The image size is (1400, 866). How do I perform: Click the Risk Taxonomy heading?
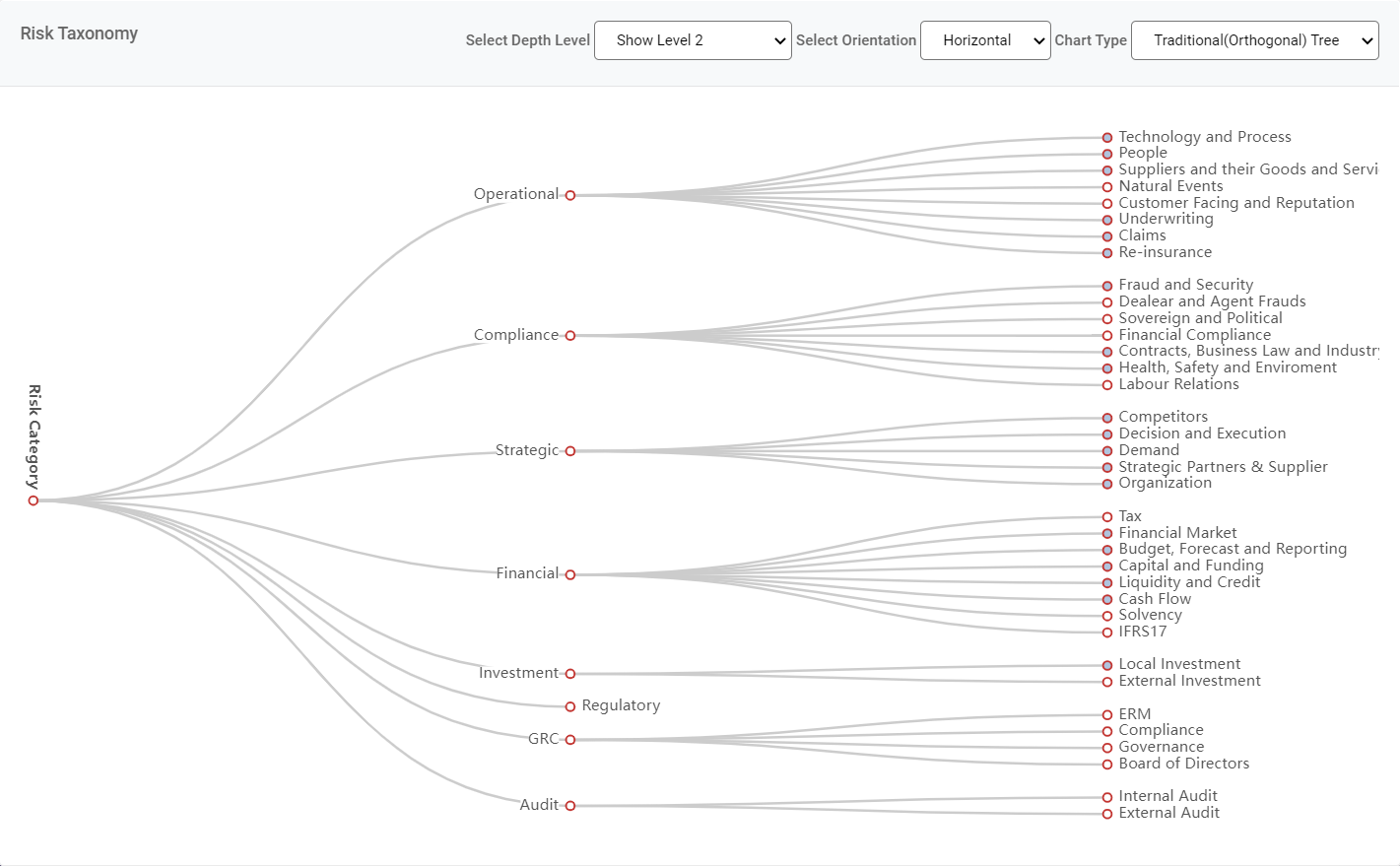point(79,33)
